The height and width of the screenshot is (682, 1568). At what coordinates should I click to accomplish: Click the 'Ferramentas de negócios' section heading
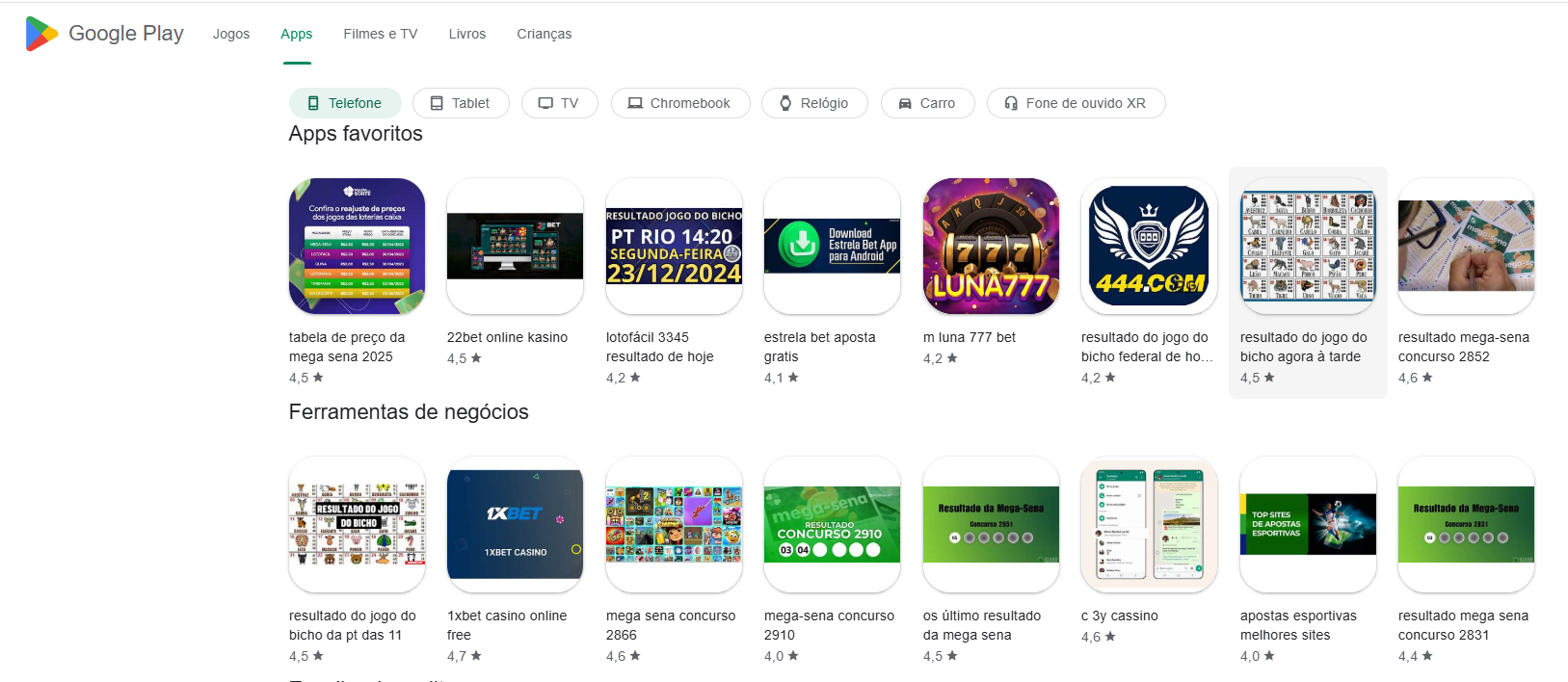pyautogui.click(x=409, y=412)
